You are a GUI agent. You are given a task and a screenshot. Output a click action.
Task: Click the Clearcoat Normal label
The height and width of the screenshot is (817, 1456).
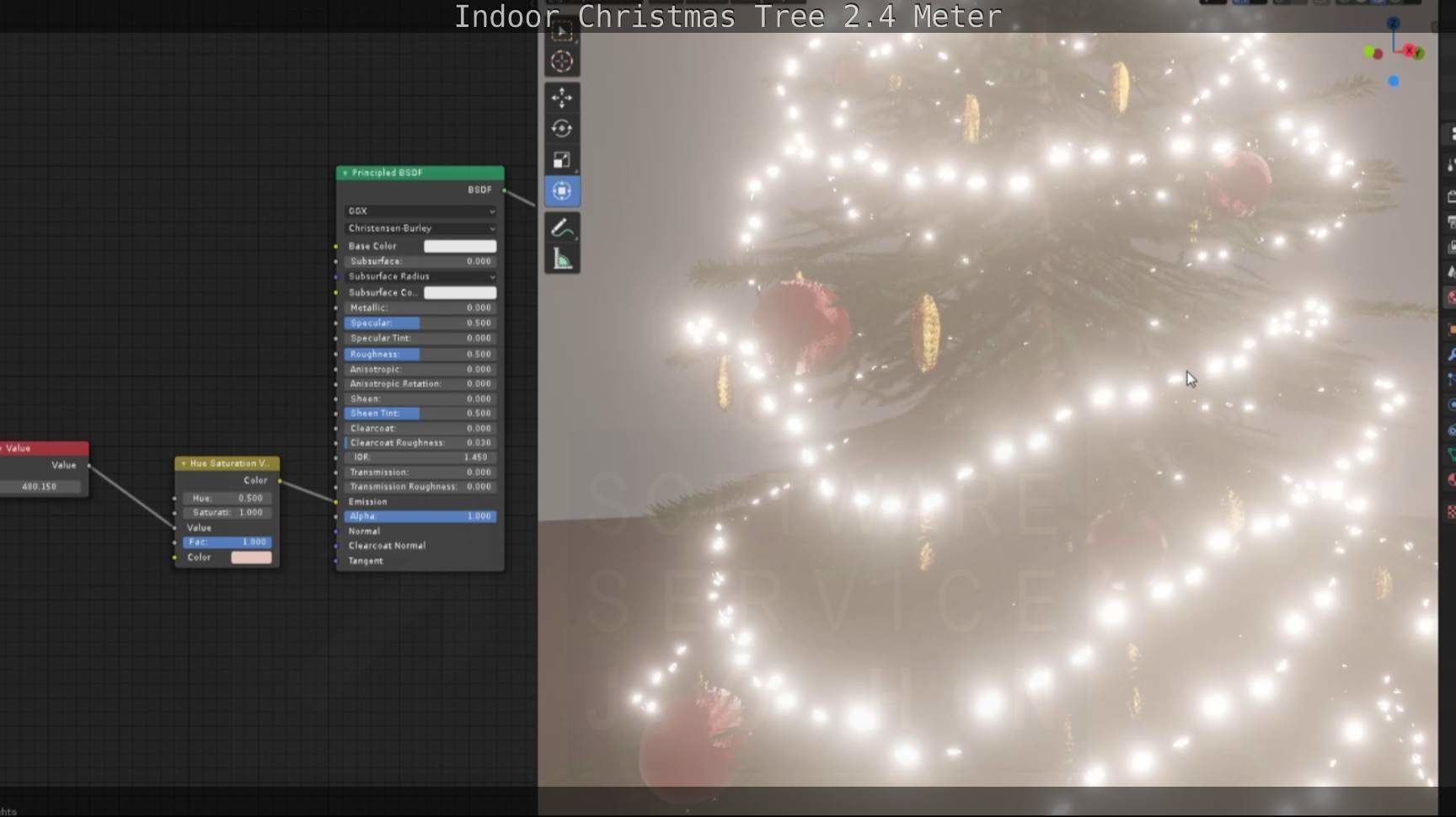pyautogui.click(x=387, y=546)
